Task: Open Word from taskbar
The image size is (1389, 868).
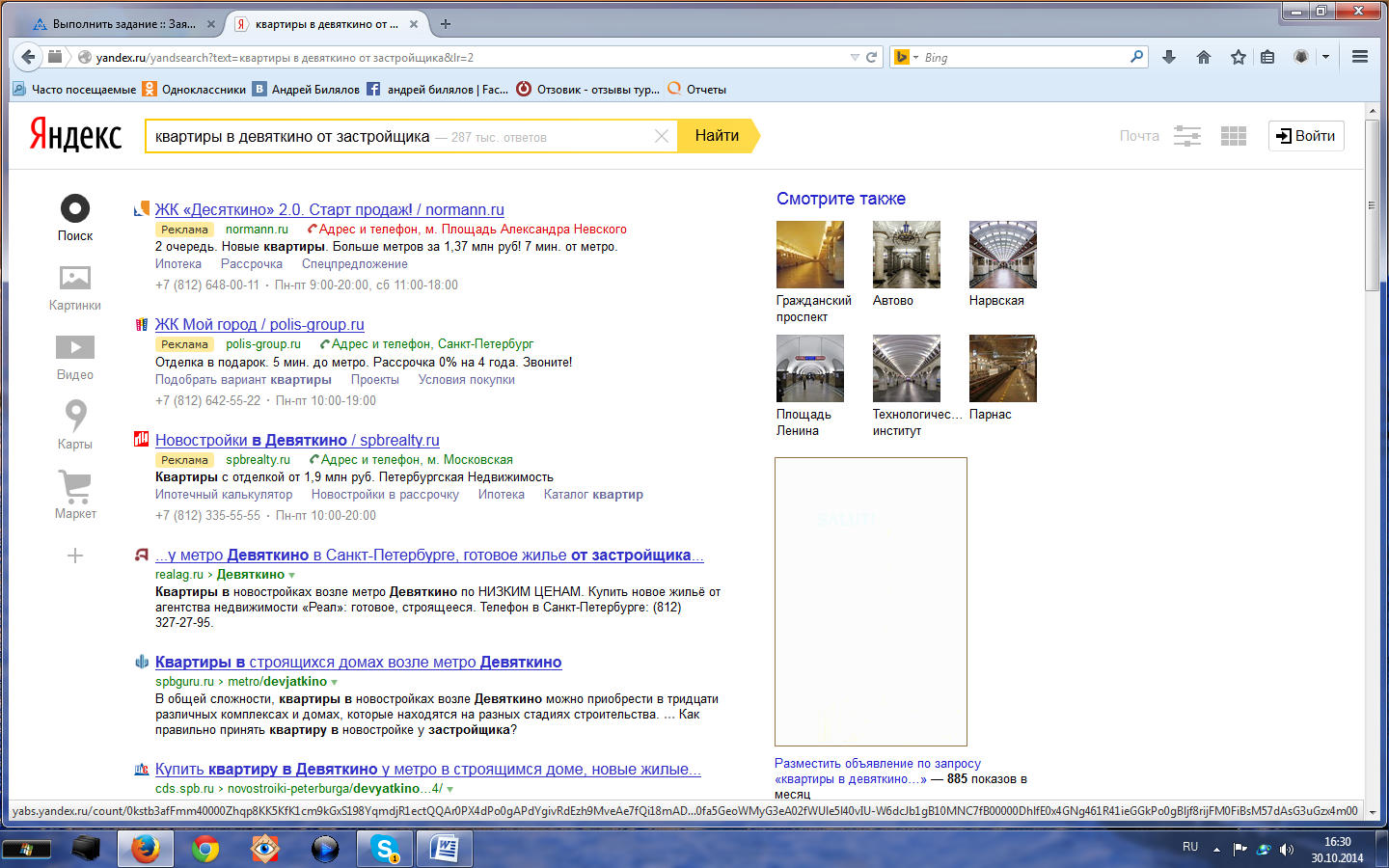Action: tap(445, 849)
